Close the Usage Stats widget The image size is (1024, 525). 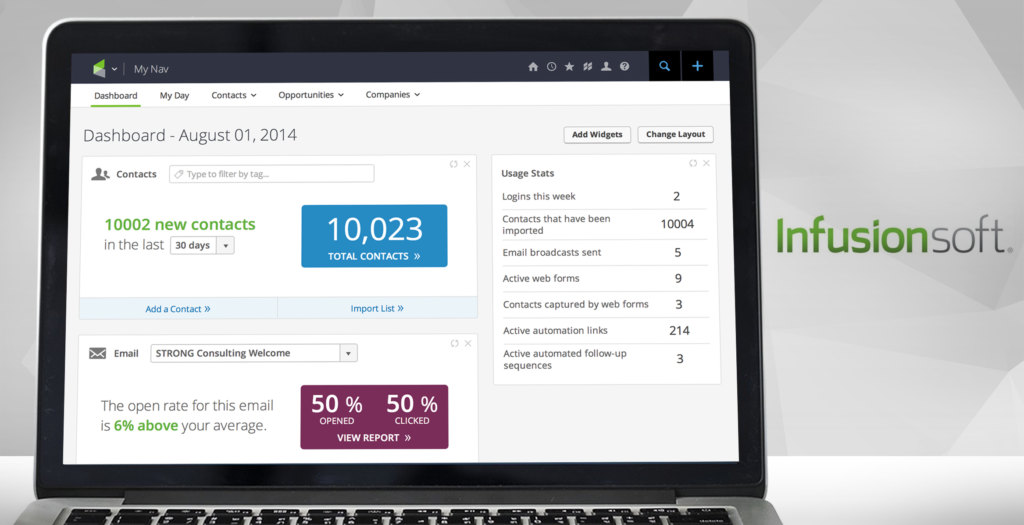coord(706,163)
